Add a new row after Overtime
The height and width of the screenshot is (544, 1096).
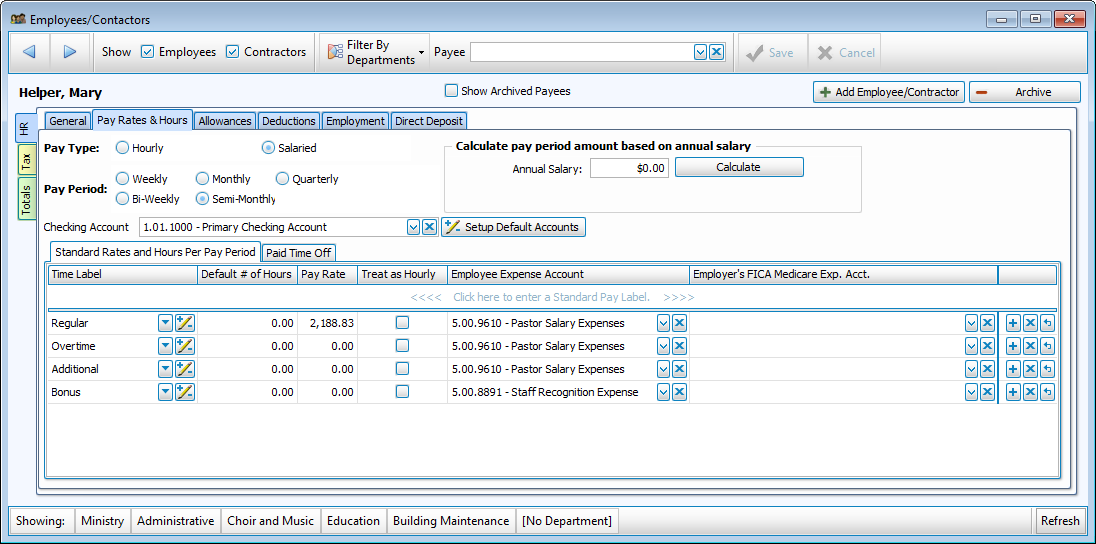(1012, 346)
